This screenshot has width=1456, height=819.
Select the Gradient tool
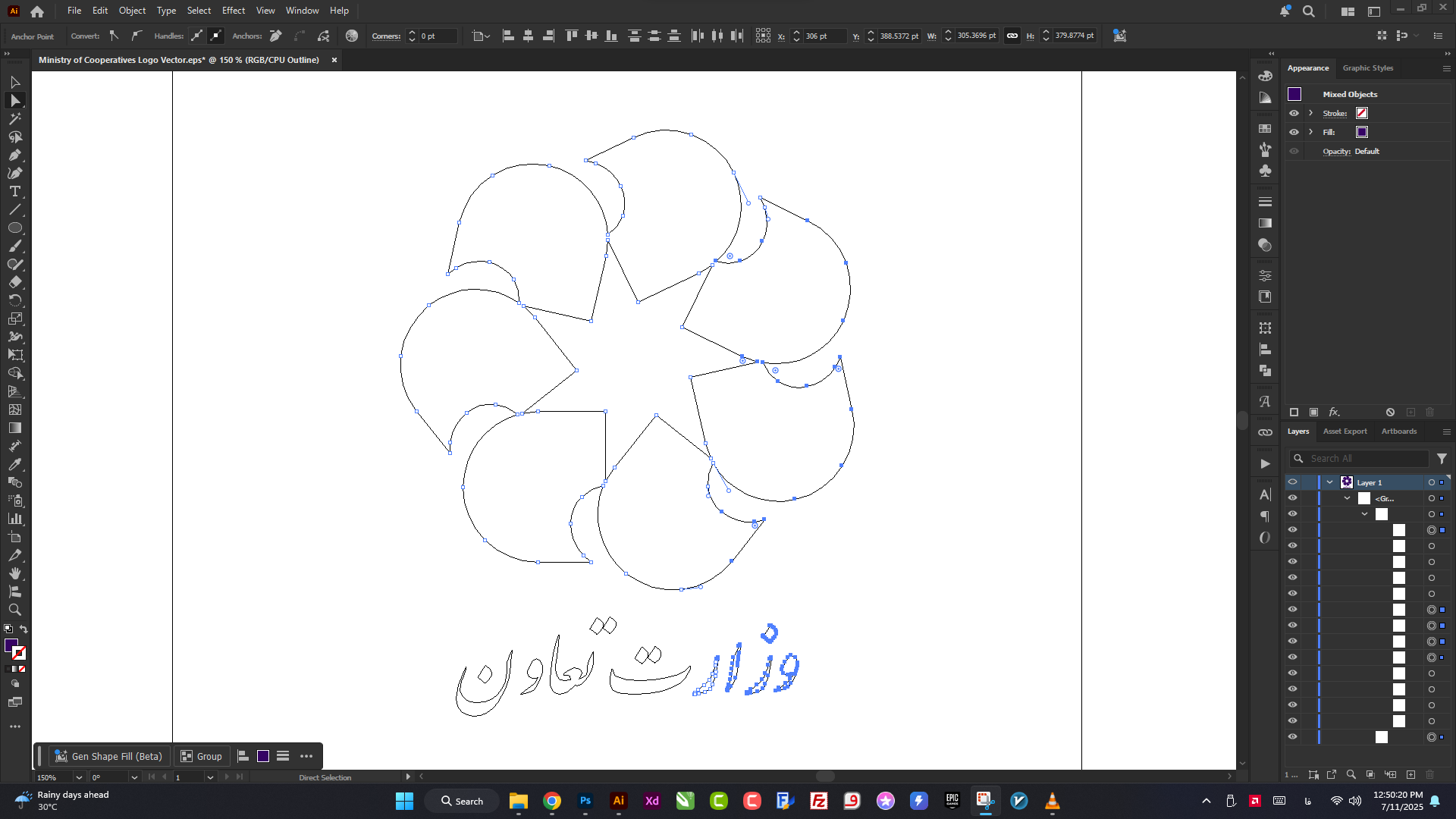point(15,428)
